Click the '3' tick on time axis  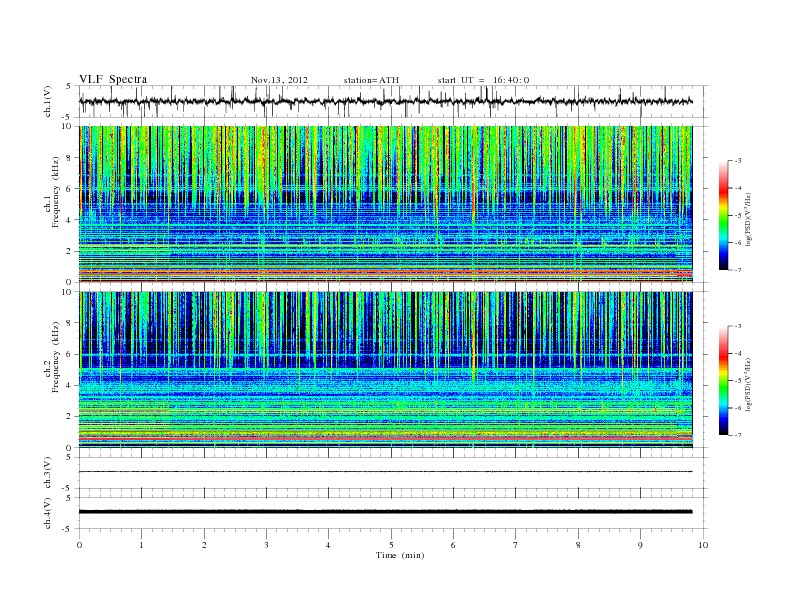[x=266, y=545]
